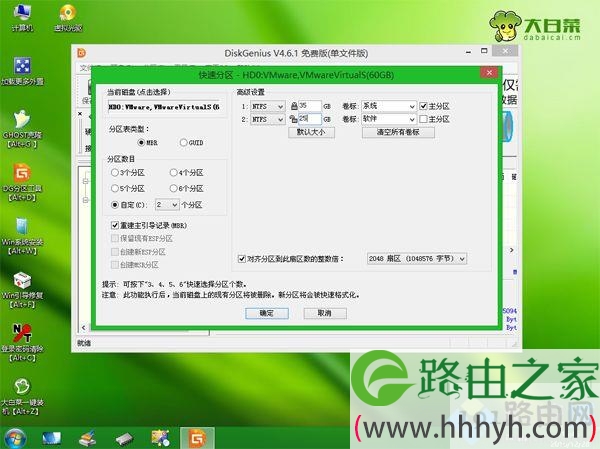Click left scroll arrow in DiskGenius window
600x449 pixels.
point(84,328)
